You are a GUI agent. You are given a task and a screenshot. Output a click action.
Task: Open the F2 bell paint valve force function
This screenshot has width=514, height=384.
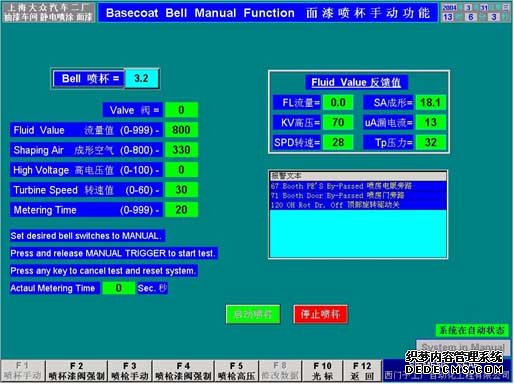point(76,371)
